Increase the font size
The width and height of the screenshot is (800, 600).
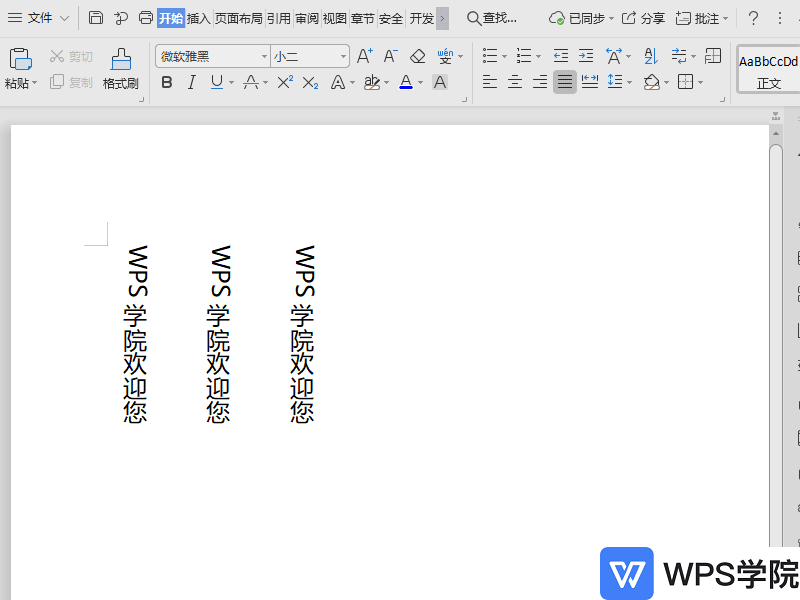click(x=363, y=56)
